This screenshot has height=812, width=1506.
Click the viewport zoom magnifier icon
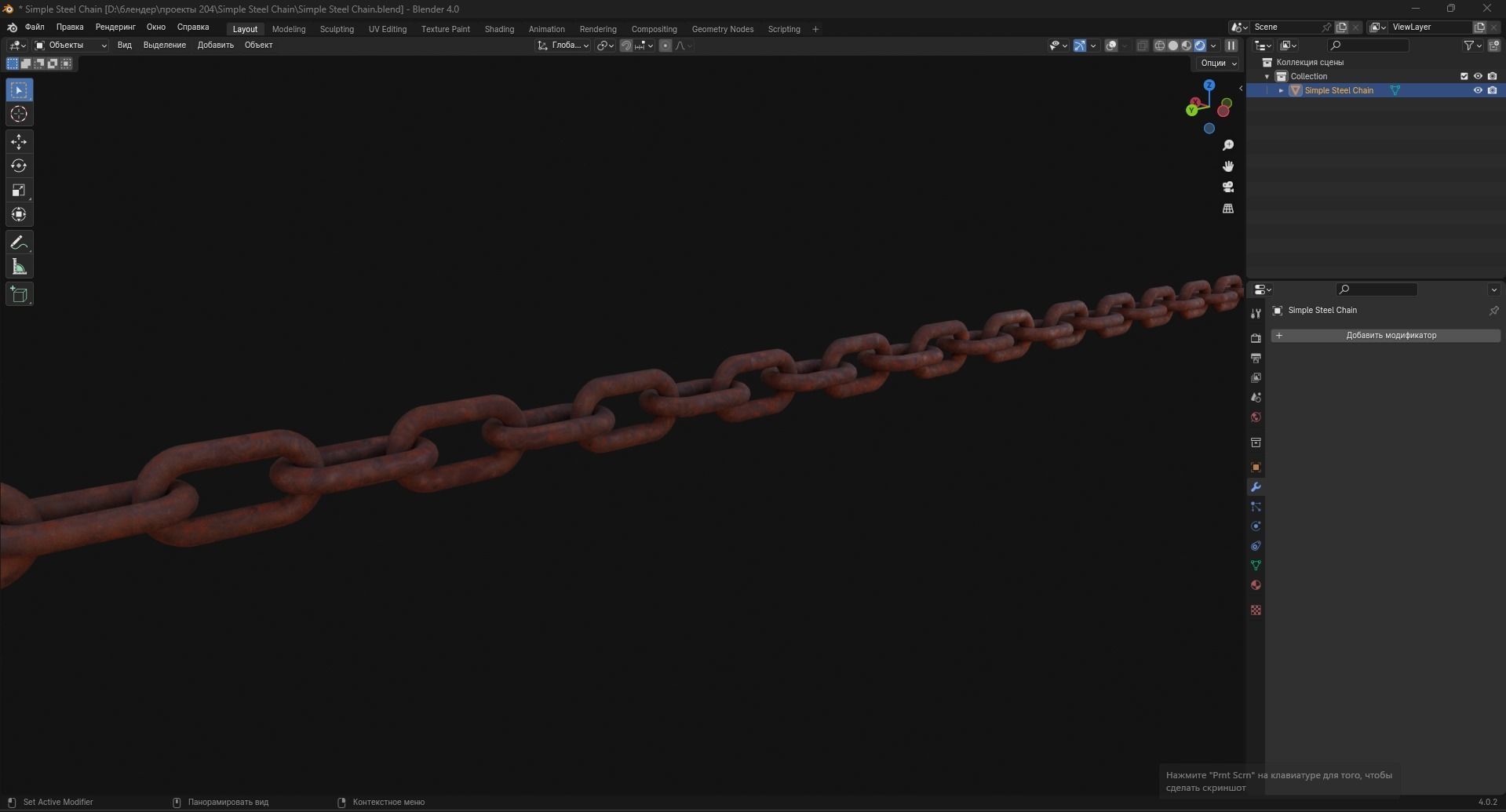click(x=1228, y=145)
